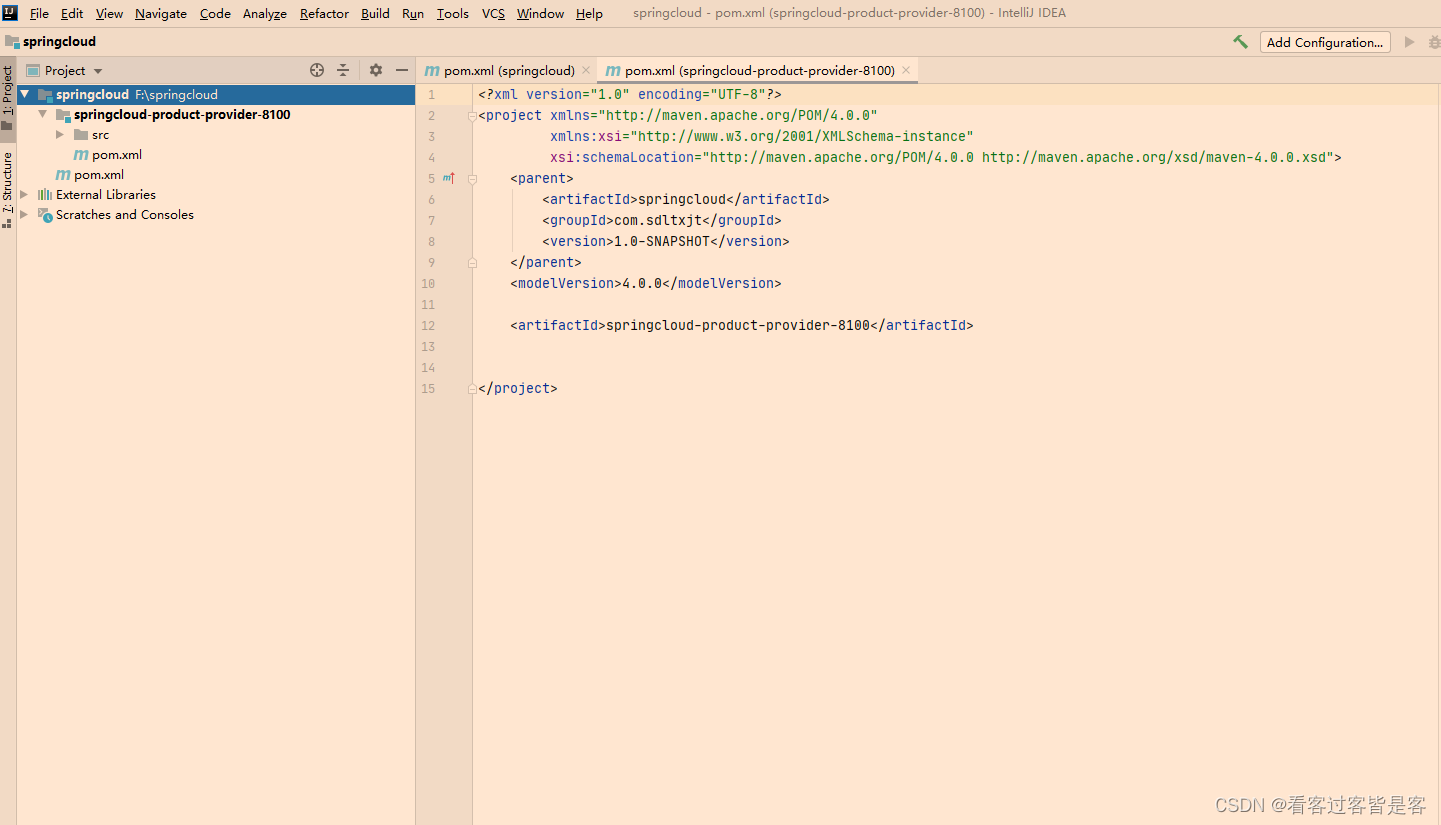1441x825 pixels.
Task: Open the Project view selector dropdown
Action: coord(98,71)
